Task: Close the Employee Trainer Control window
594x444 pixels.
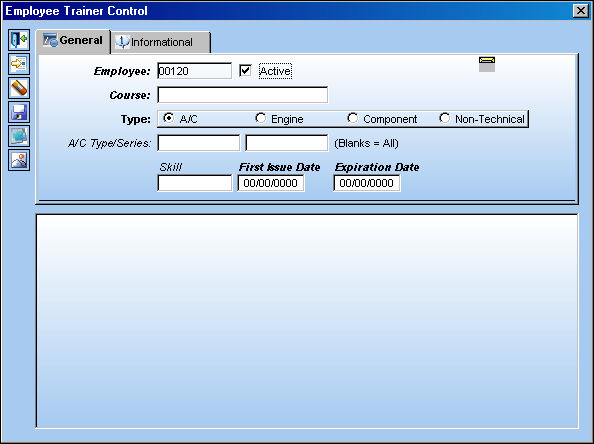Action: [x=581, y=11]
